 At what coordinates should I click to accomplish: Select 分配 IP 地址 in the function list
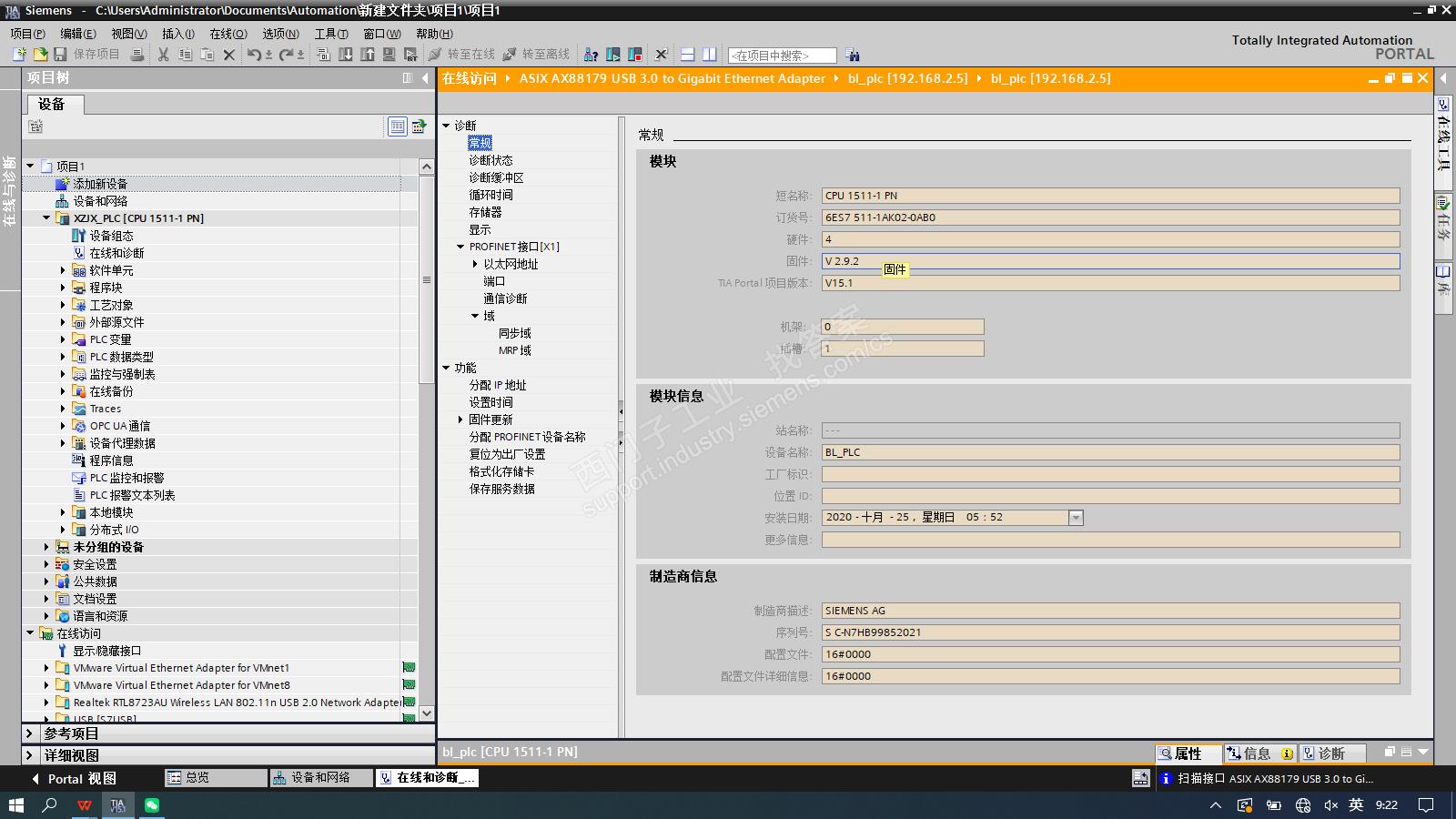[498, 385]
